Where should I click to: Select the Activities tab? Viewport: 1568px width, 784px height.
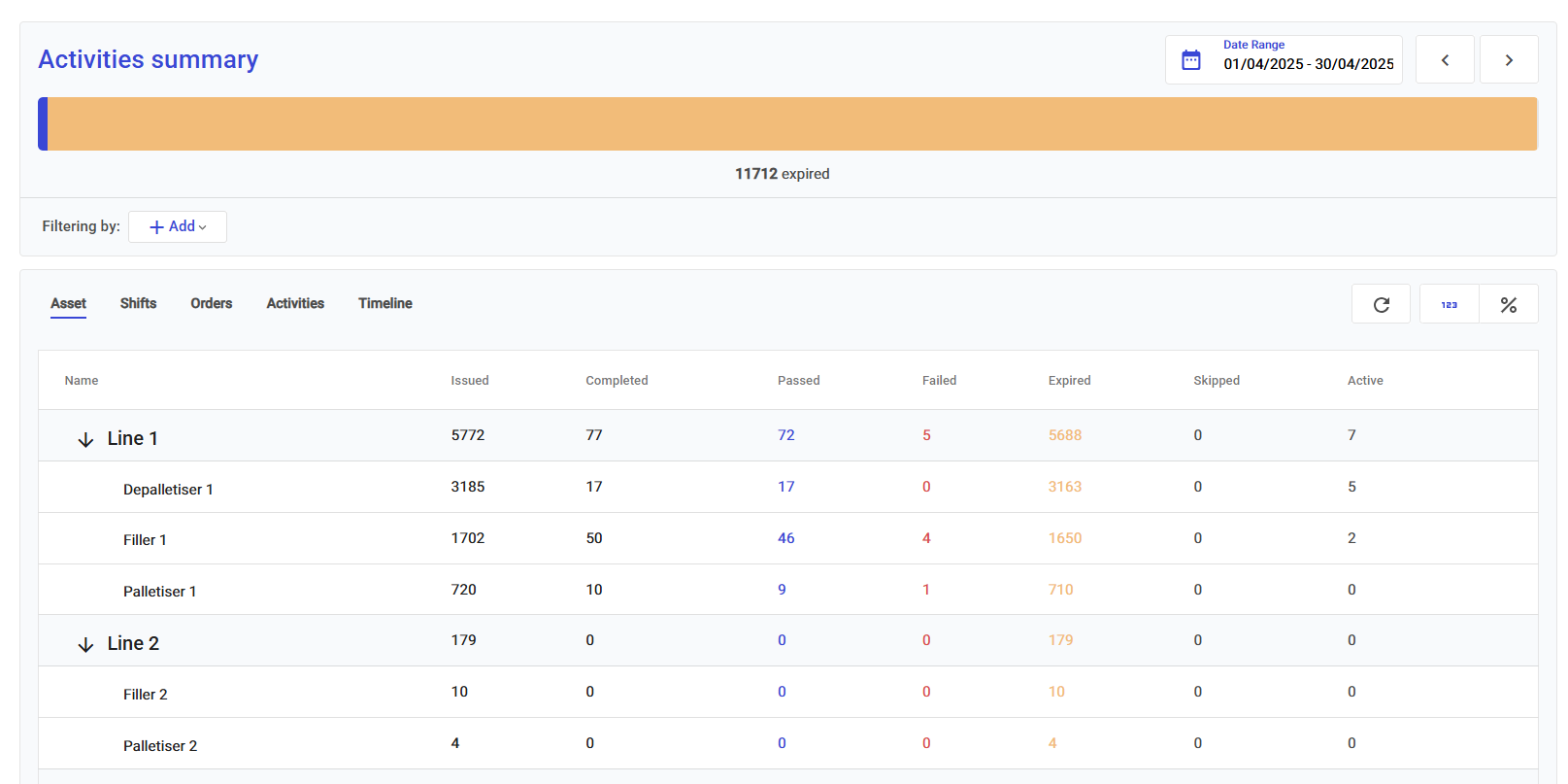295,303
